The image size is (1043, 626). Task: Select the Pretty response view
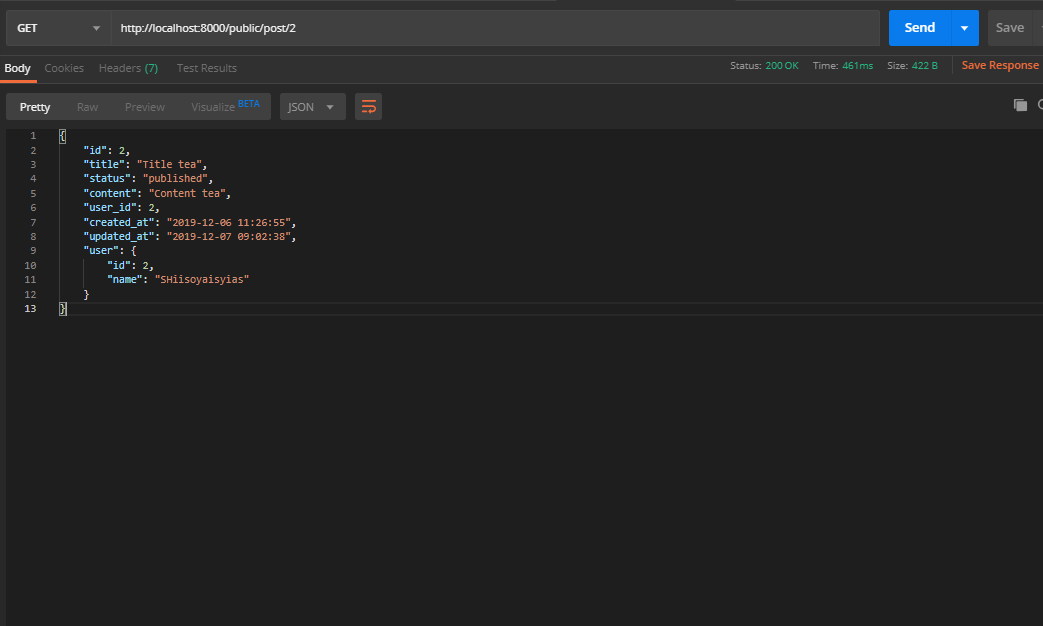(34, 106)
